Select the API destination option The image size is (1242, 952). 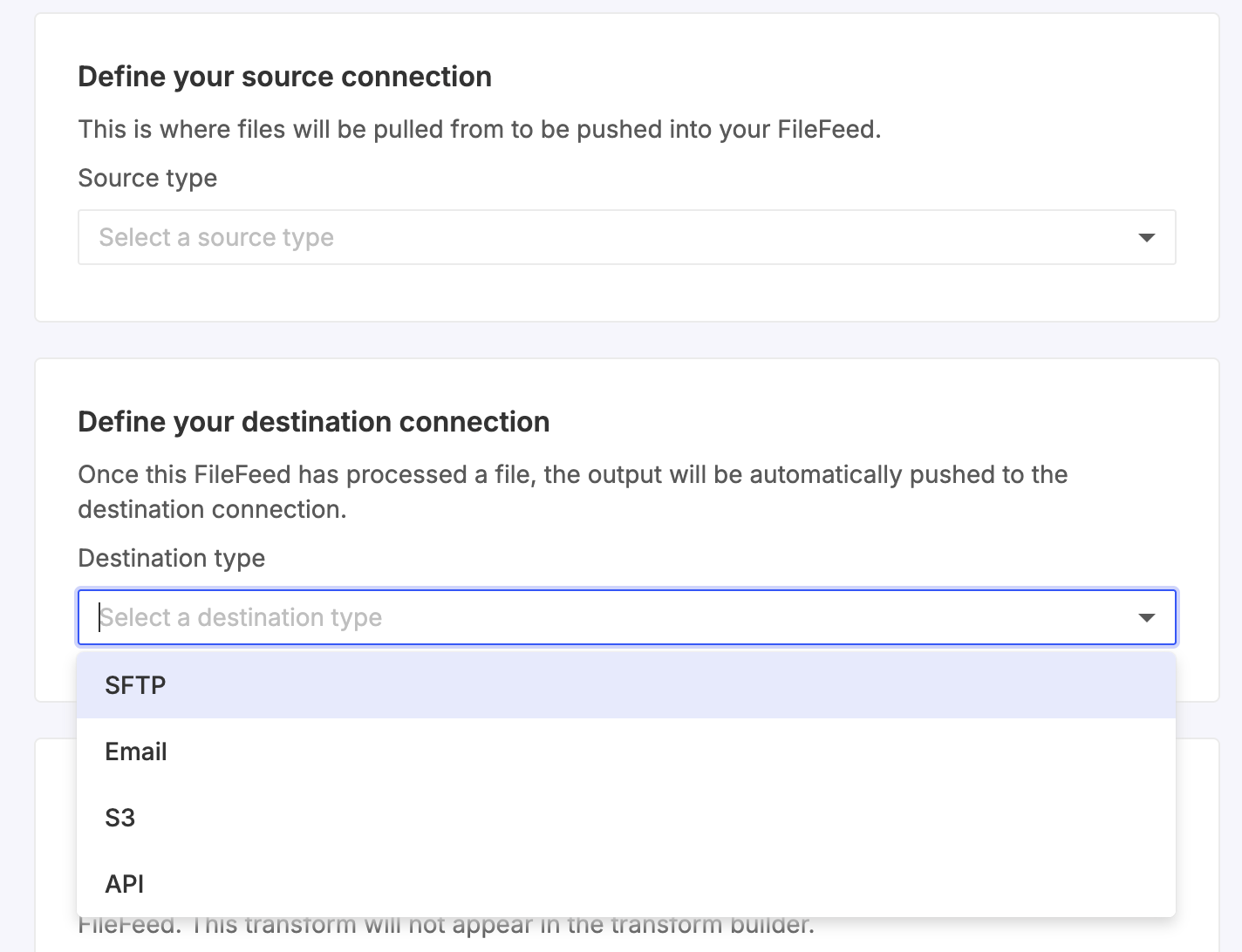coord(125,884)
